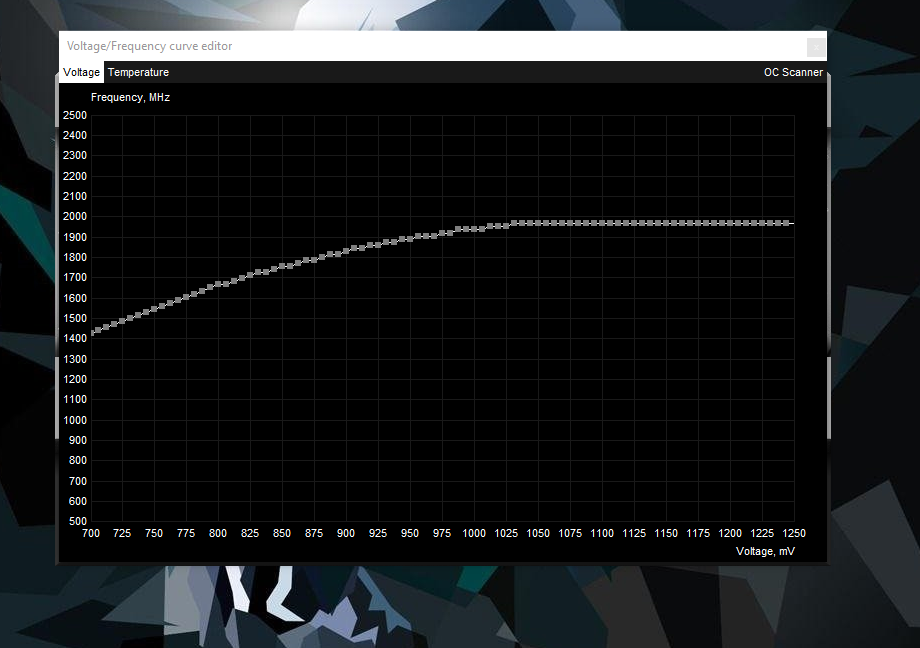The width and height of the screenshot is (920, 648).
Task: Click the 925 voltage axis value
Action: [x=378, y=533]
